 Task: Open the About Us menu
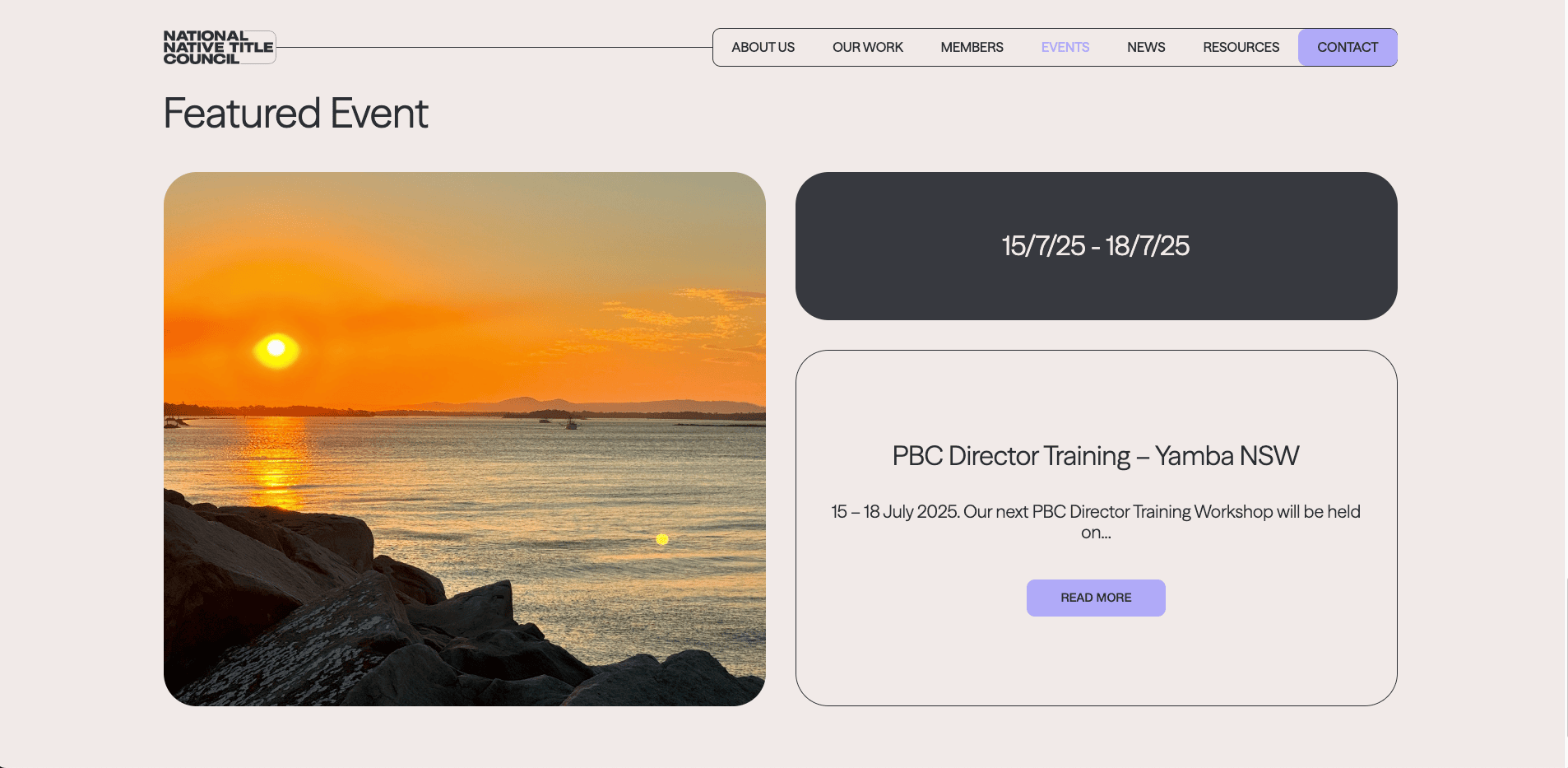(x=763, y=47)
